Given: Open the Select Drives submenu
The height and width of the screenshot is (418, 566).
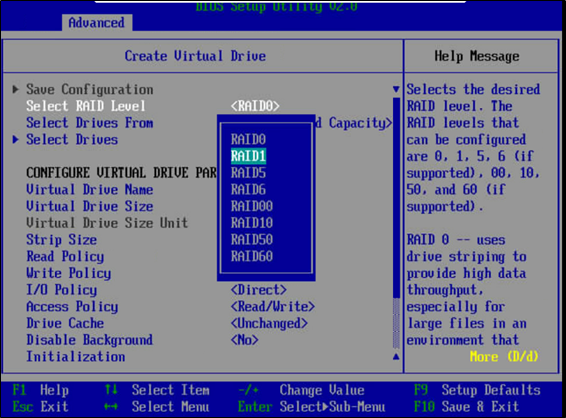Looking at the screenshot, I should 72,139.
